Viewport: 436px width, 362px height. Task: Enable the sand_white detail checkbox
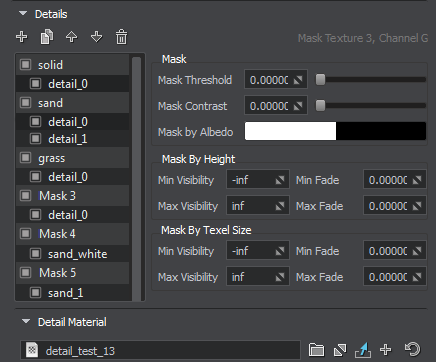[x=35, y=254]
